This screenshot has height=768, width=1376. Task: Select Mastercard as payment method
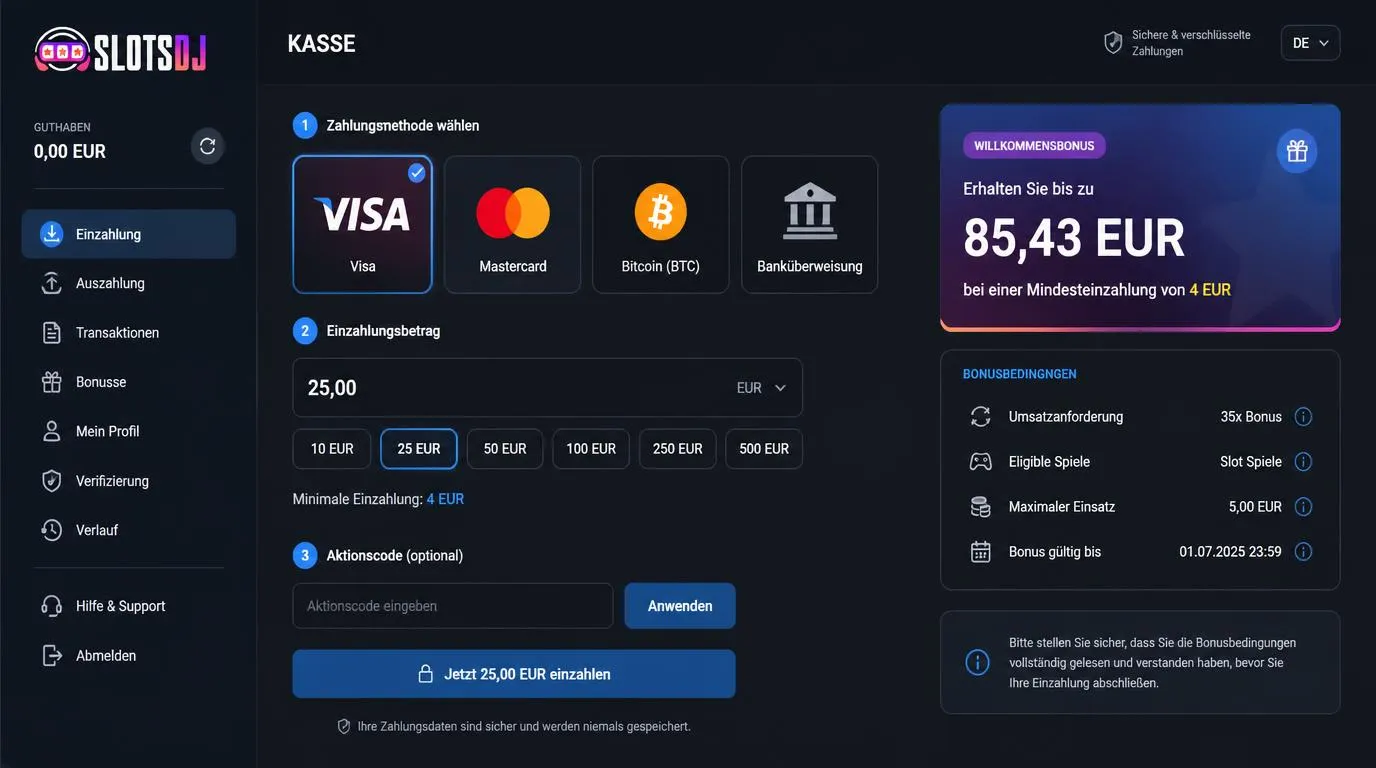point(513,224)
